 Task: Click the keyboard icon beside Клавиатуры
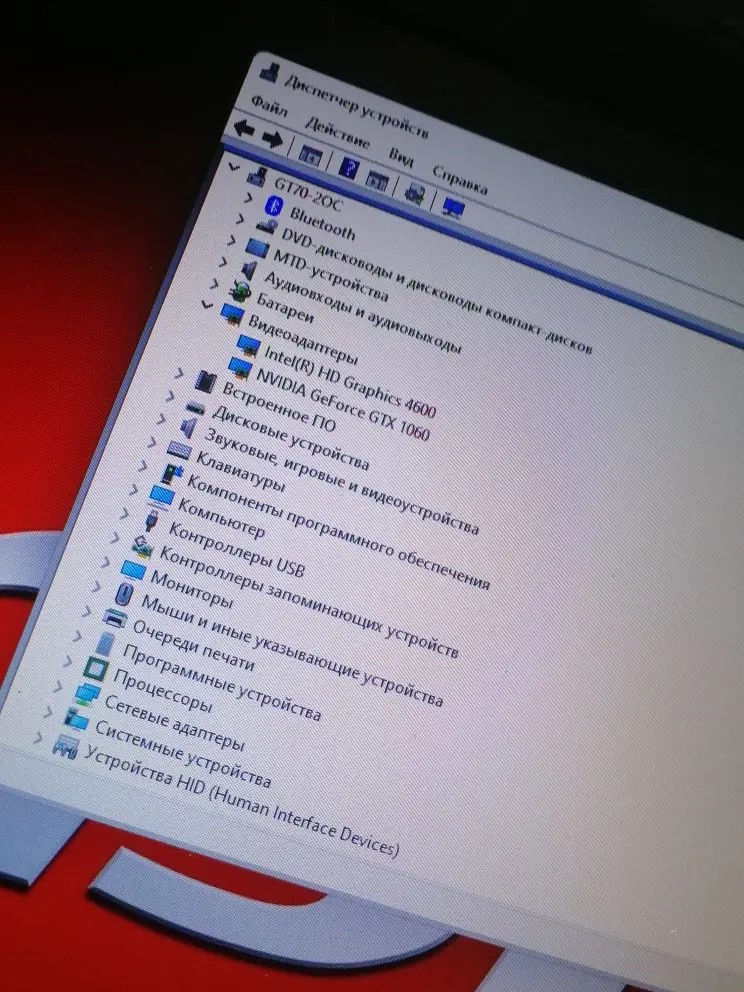tap(179, 450)
